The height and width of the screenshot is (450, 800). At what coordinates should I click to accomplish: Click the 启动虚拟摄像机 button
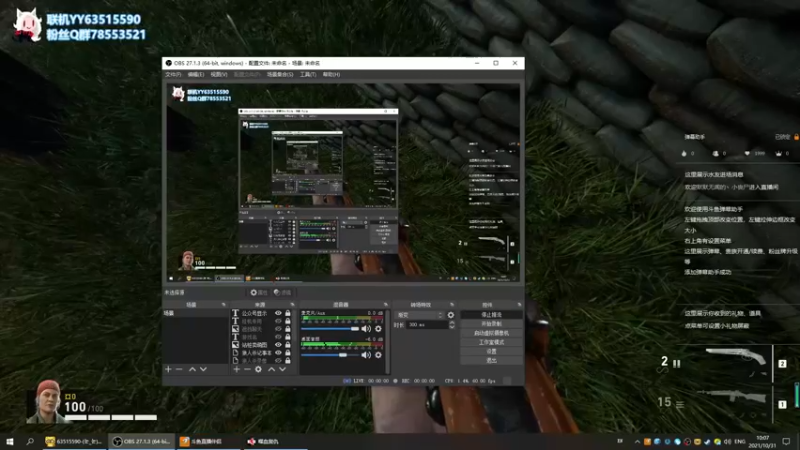[491, 333]
